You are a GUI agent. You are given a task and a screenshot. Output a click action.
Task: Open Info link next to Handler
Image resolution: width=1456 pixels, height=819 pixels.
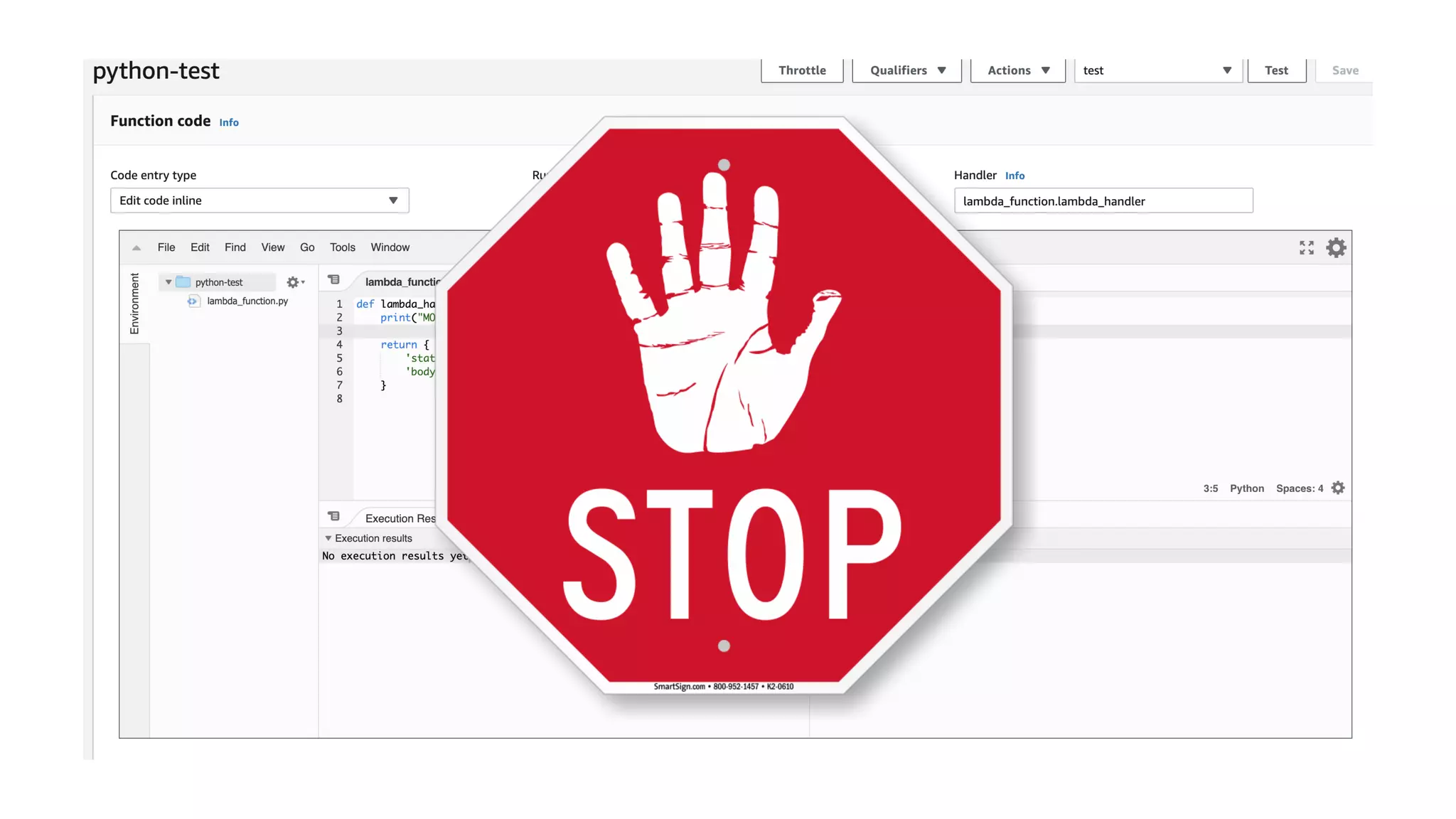(1015, 176)
